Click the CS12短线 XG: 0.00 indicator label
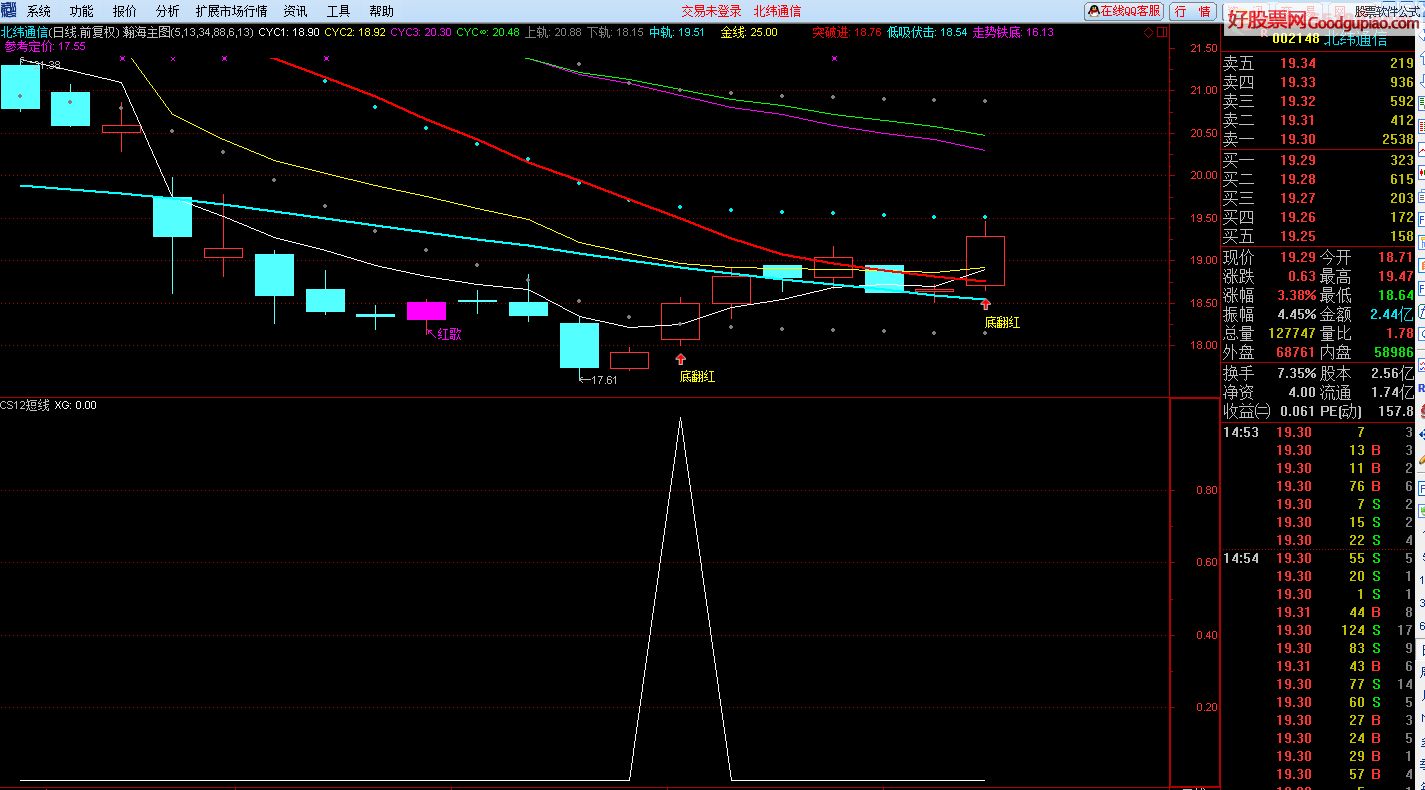Viewport: 1425px width, 790px height. pyautogui.click(x=49, y=405)
